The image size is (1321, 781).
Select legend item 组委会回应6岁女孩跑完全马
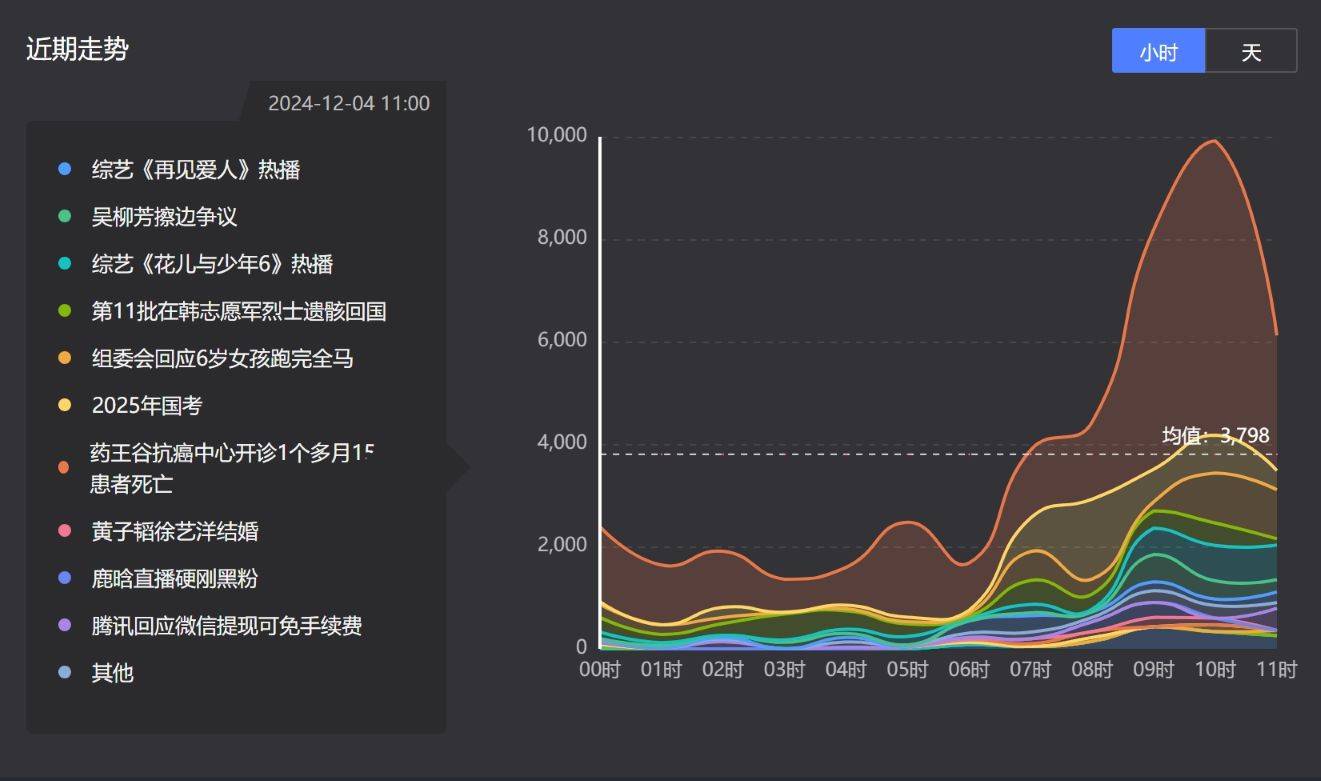tap(222, 358)
